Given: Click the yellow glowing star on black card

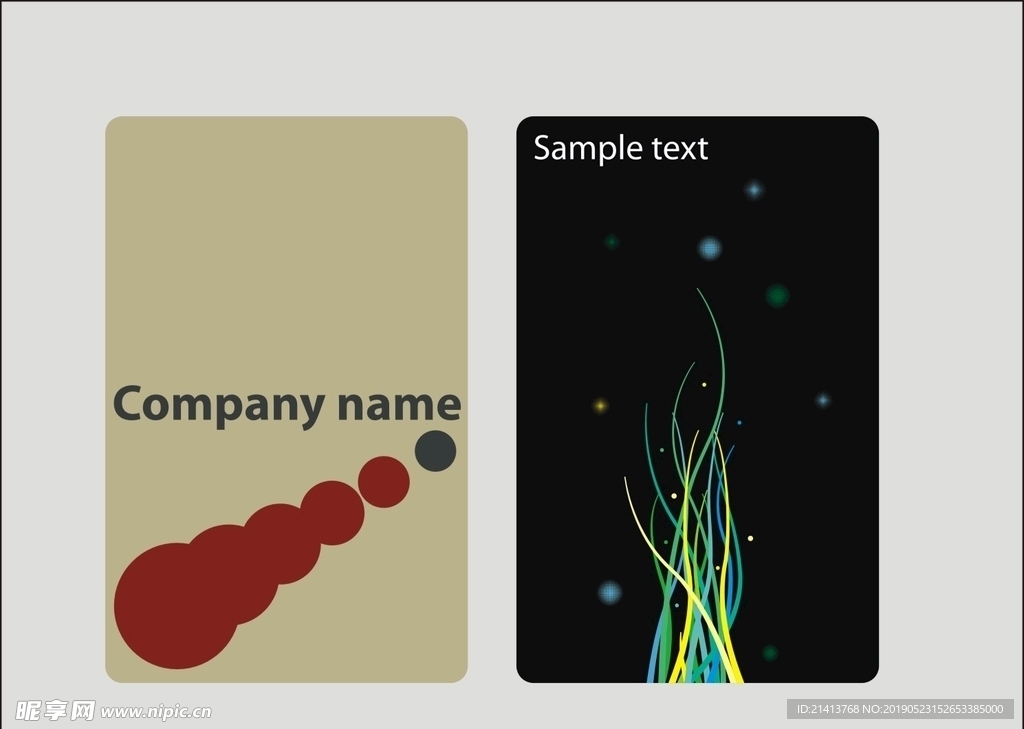Looking at the screenshot, I should click(x=600, y=406).
